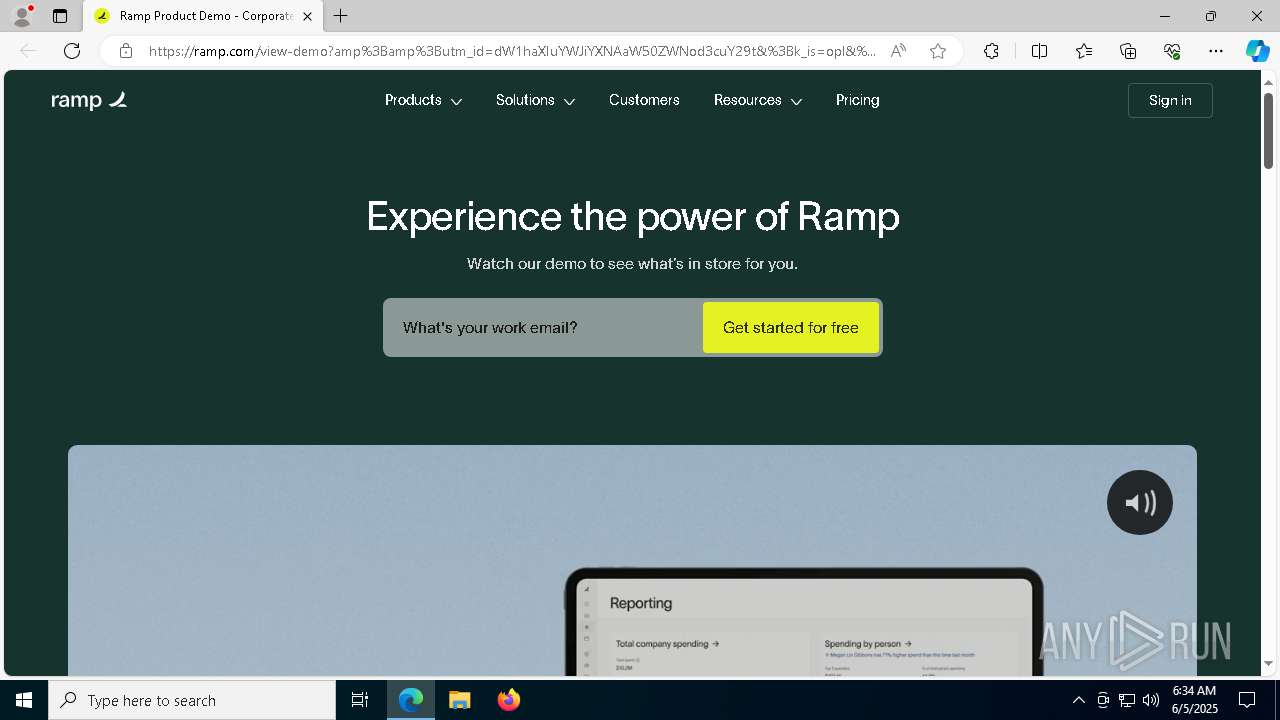Show hidden tray icons
This screenshot has width=1280, height=720.
pyautogui.click(x=1078, y=700)
